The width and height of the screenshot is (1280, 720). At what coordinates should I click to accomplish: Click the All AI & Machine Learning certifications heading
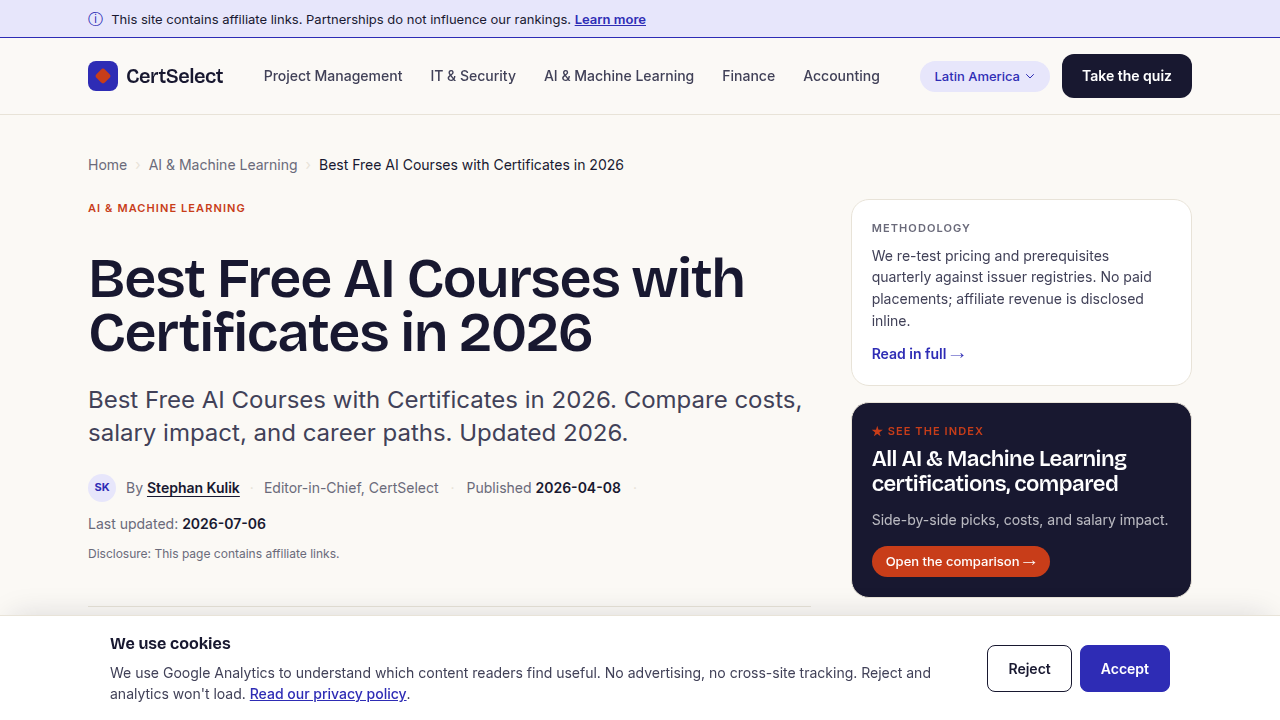(999, 471)
